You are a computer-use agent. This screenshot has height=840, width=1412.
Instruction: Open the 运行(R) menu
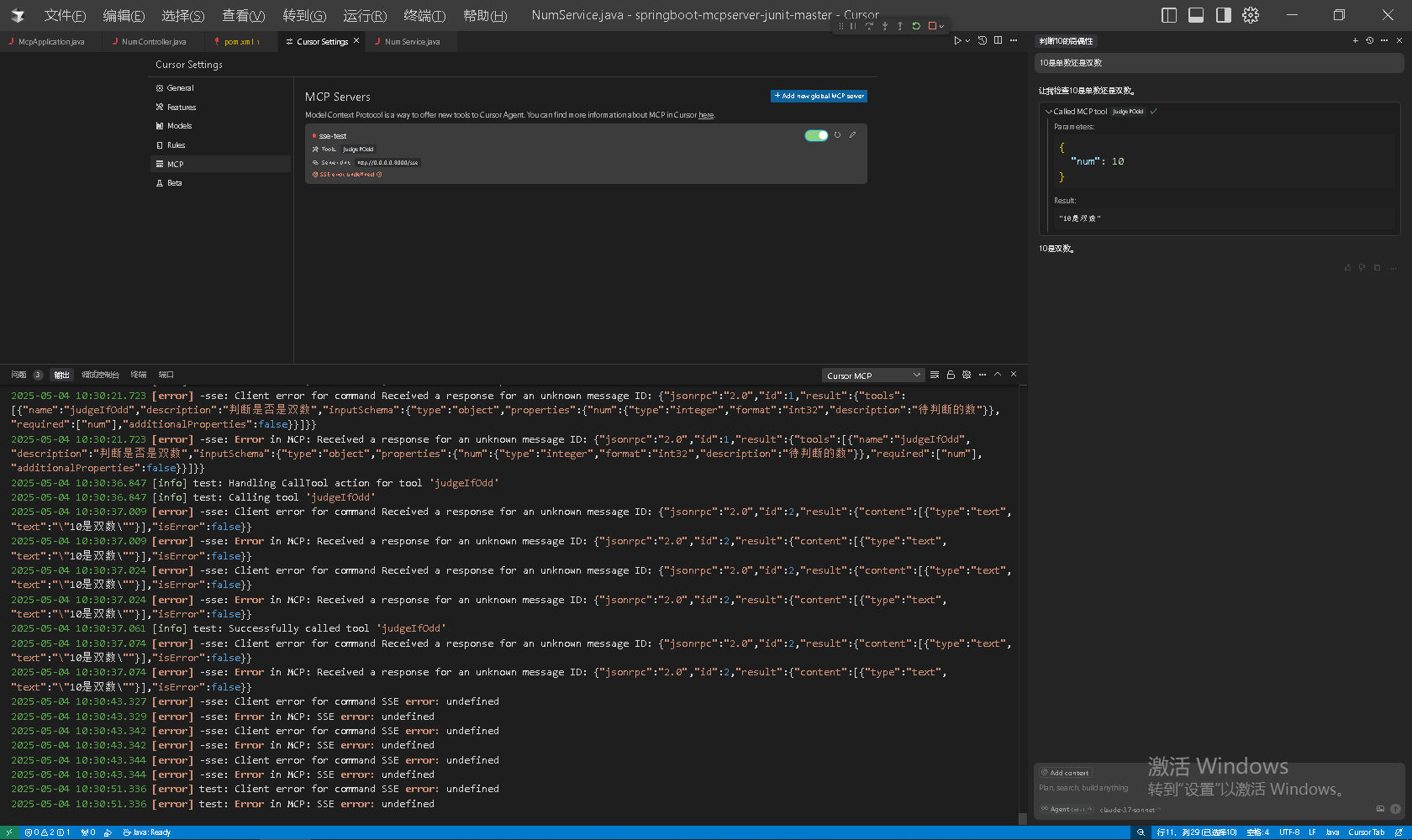point(365,15)
